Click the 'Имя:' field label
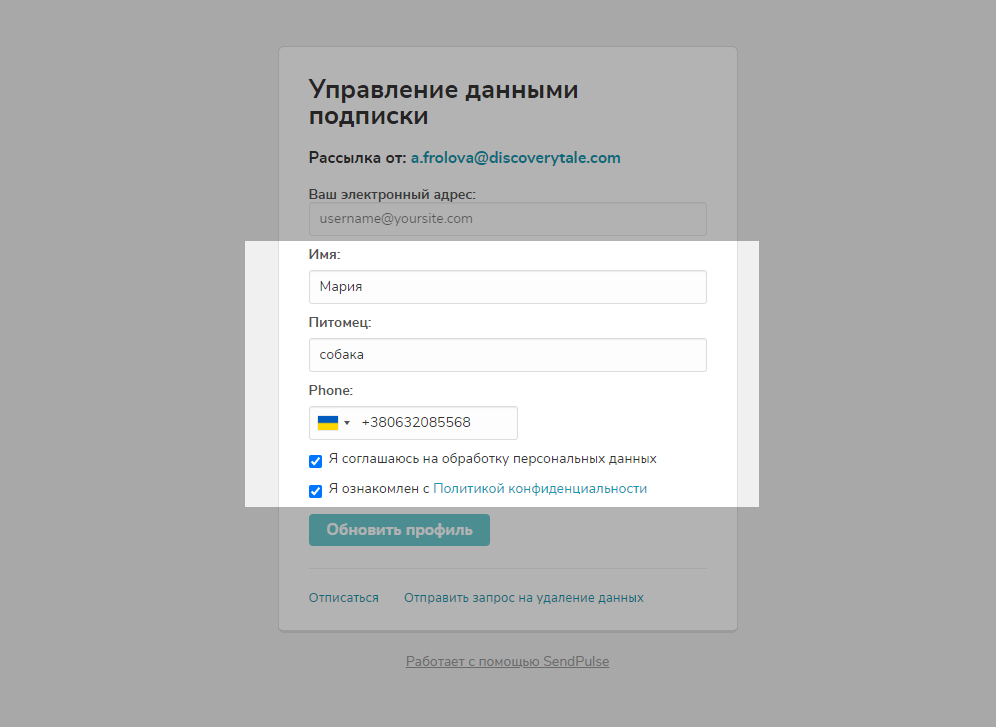The height and width of the screenshot is (727, 996). [x=324, y=255]
